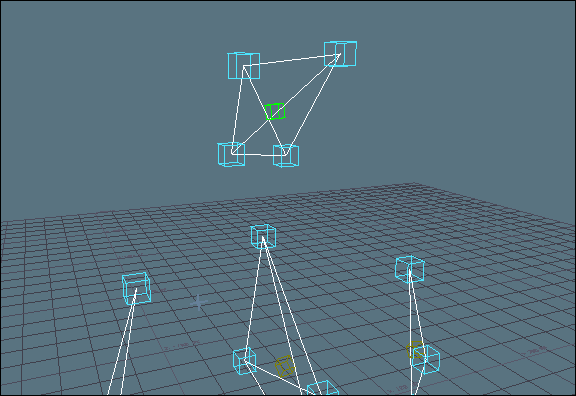Select white edge joining the two upper quad cubes

[292, 61]
